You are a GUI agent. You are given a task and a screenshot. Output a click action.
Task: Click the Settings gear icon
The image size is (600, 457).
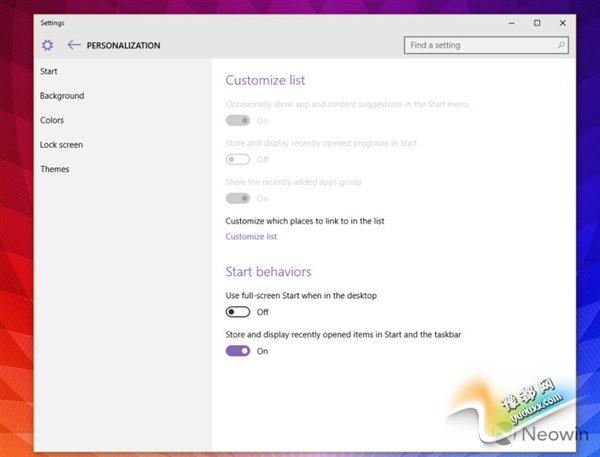[x=47, y=45]
